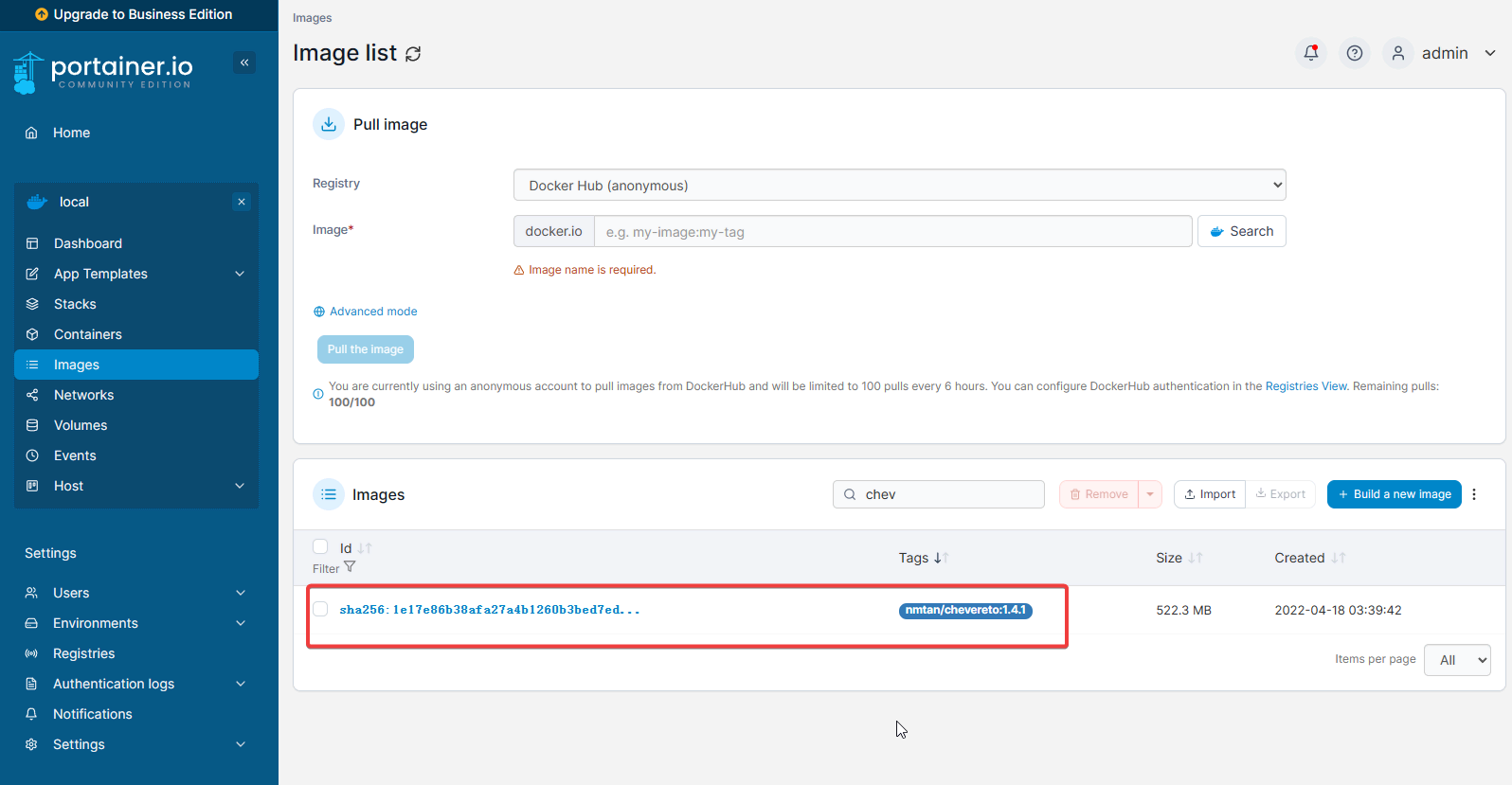Open Stacks in the sidebar
The height and width of the screenshot is (785, 1512).
coord(136,304)
